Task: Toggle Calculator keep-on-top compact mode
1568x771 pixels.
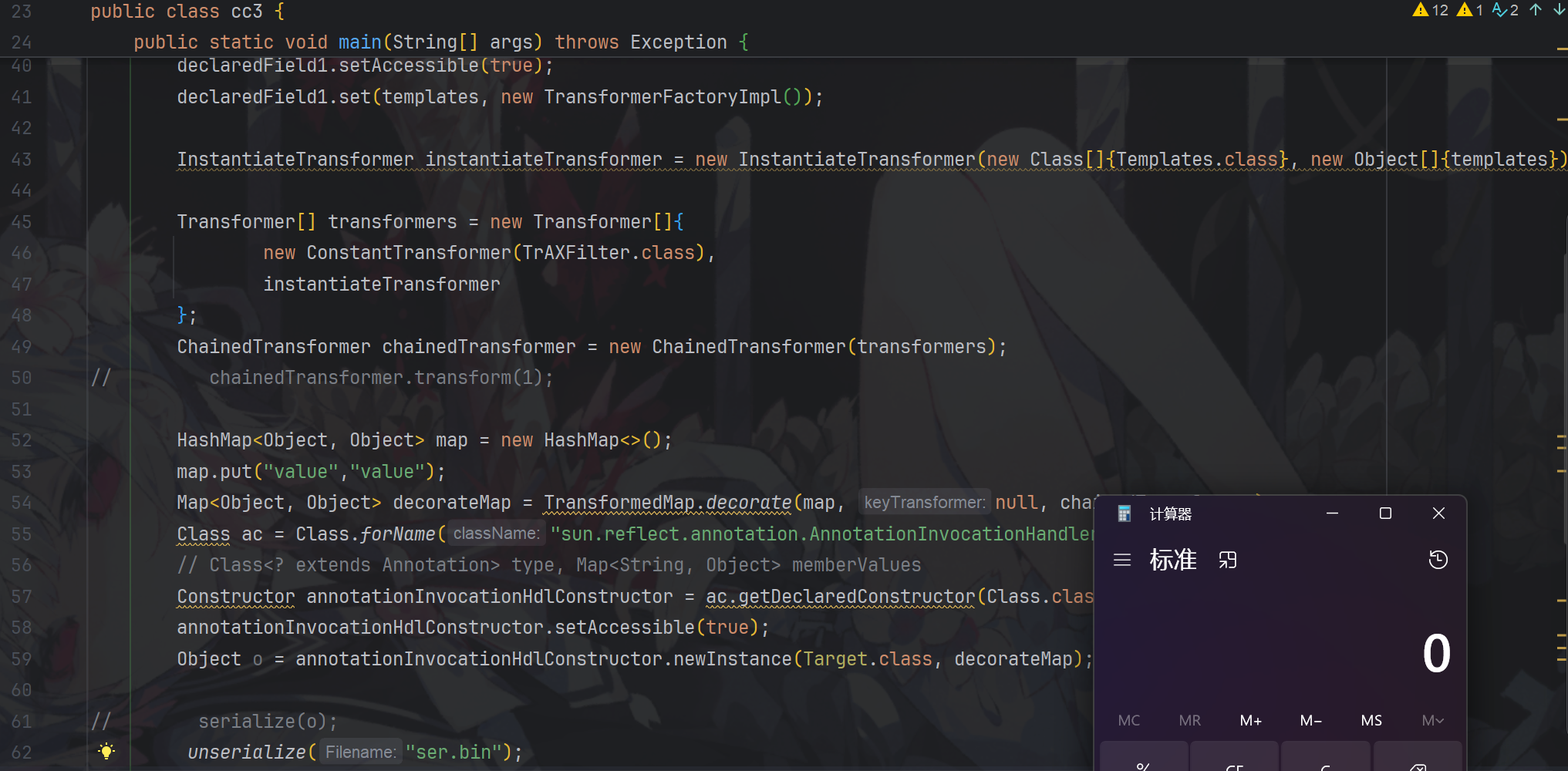Action: [1227, 560]
